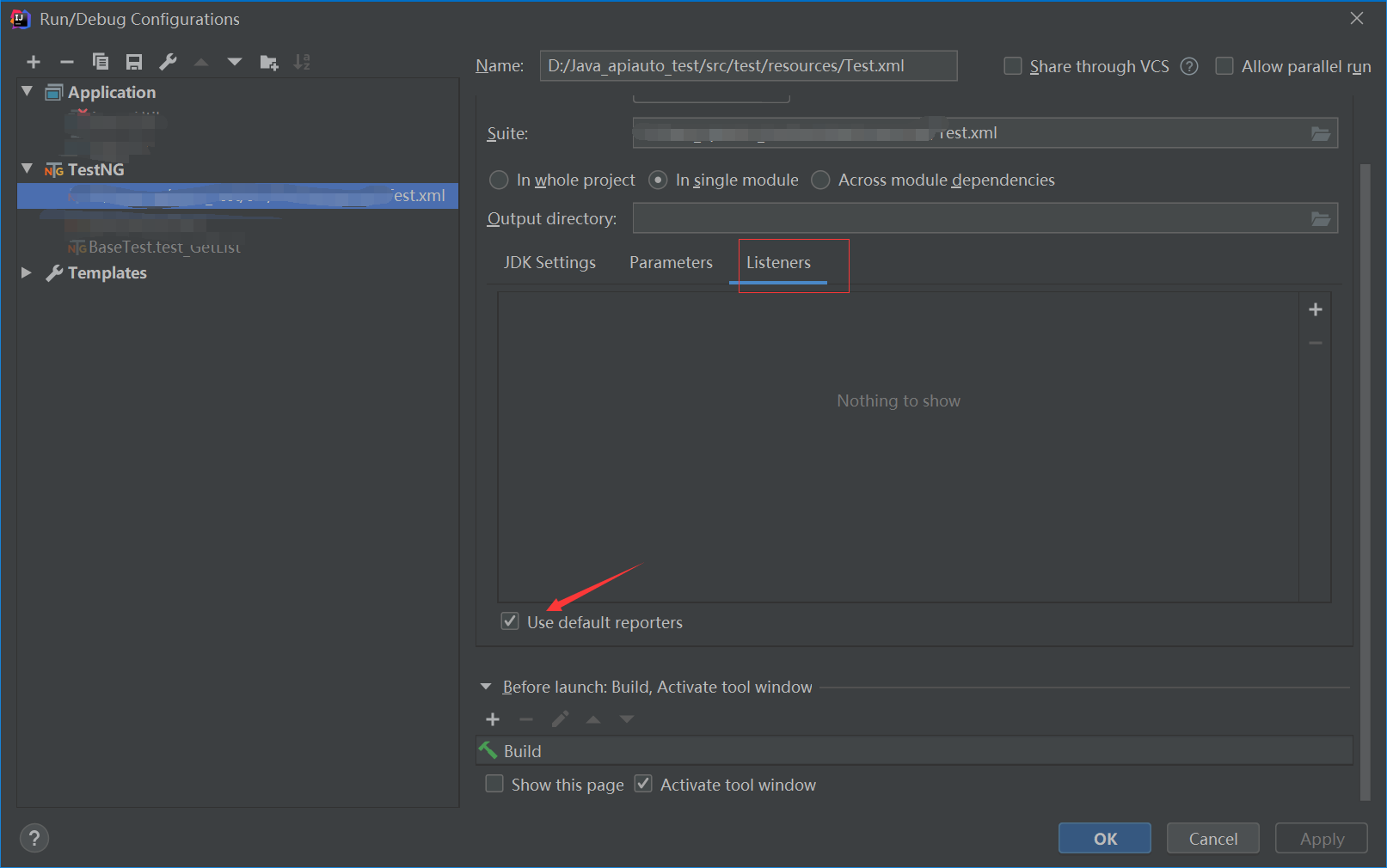The image size is (1387, 868).
Task: Expand the Templates tree node
Action: coord(28,272)
